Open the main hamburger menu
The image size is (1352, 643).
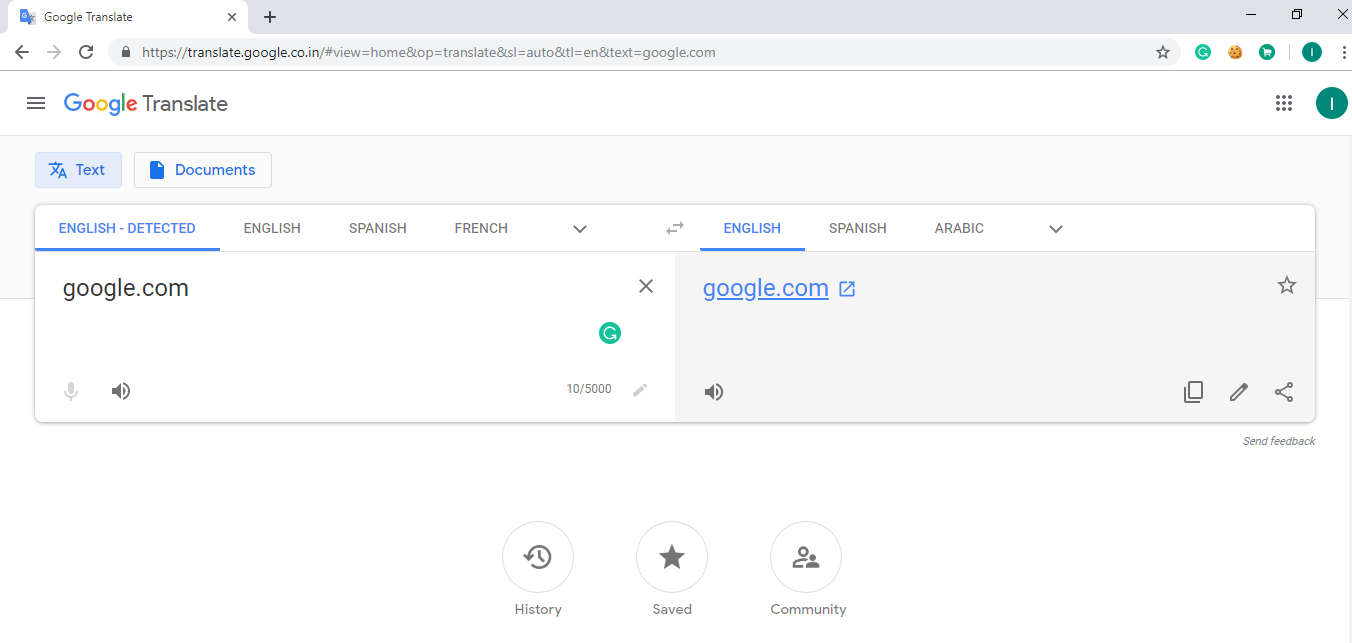[36, 103]
